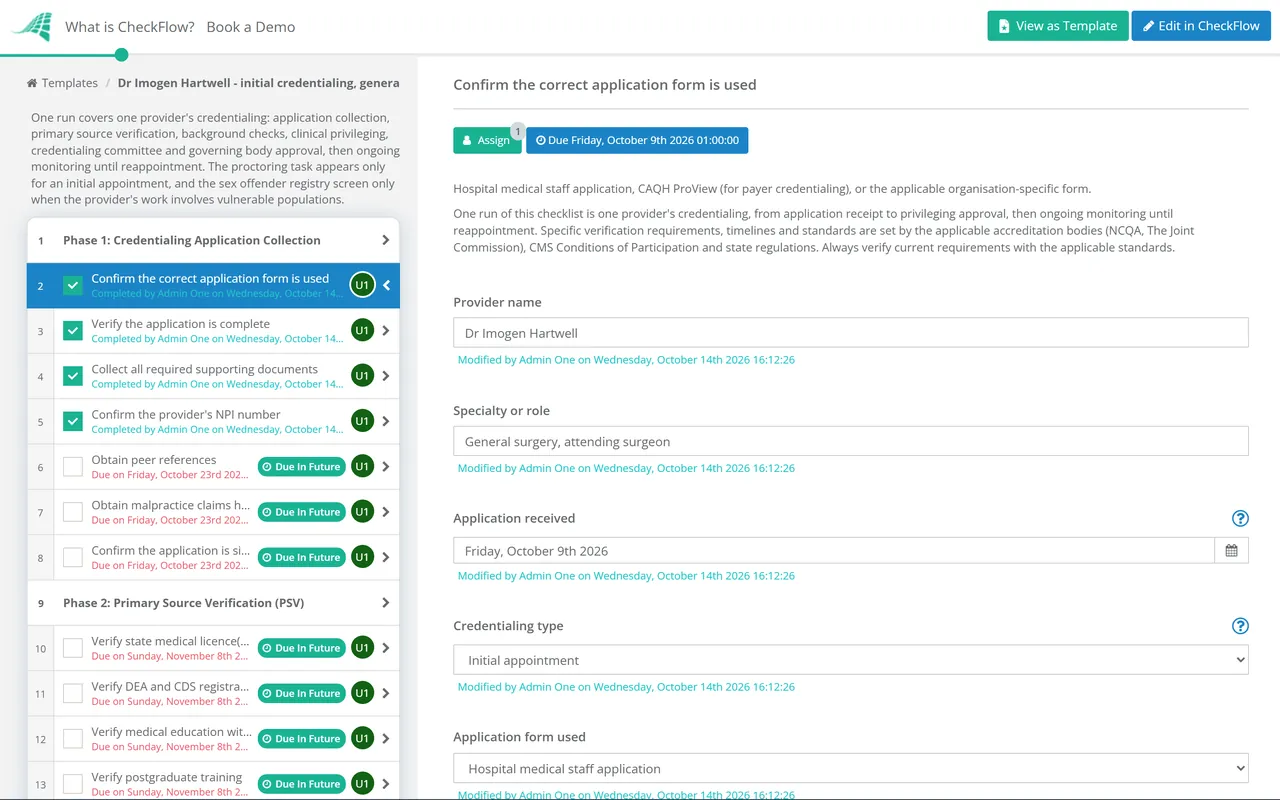Screen dimensions: 1280x800
Task: Click into the Provider name field
Action: pyautogui.click(x=851, y=333)
